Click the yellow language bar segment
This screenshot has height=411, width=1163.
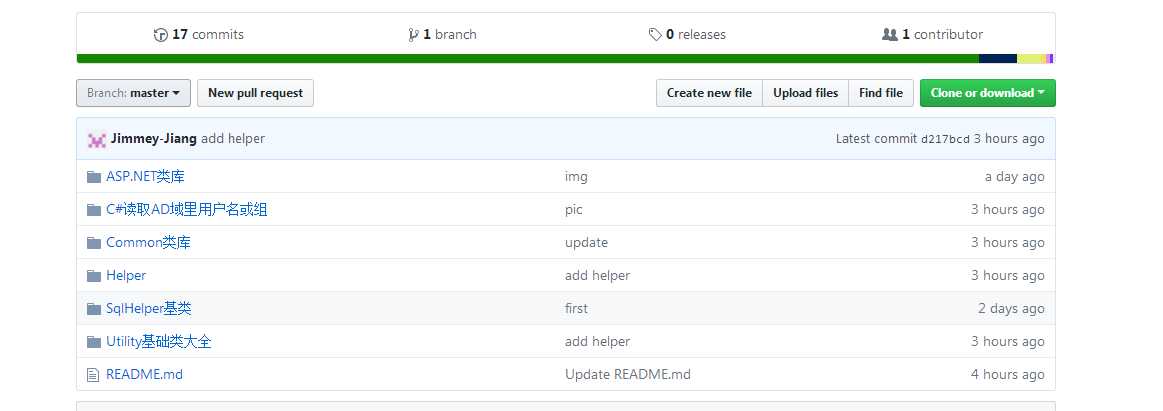click(1031, 59)
